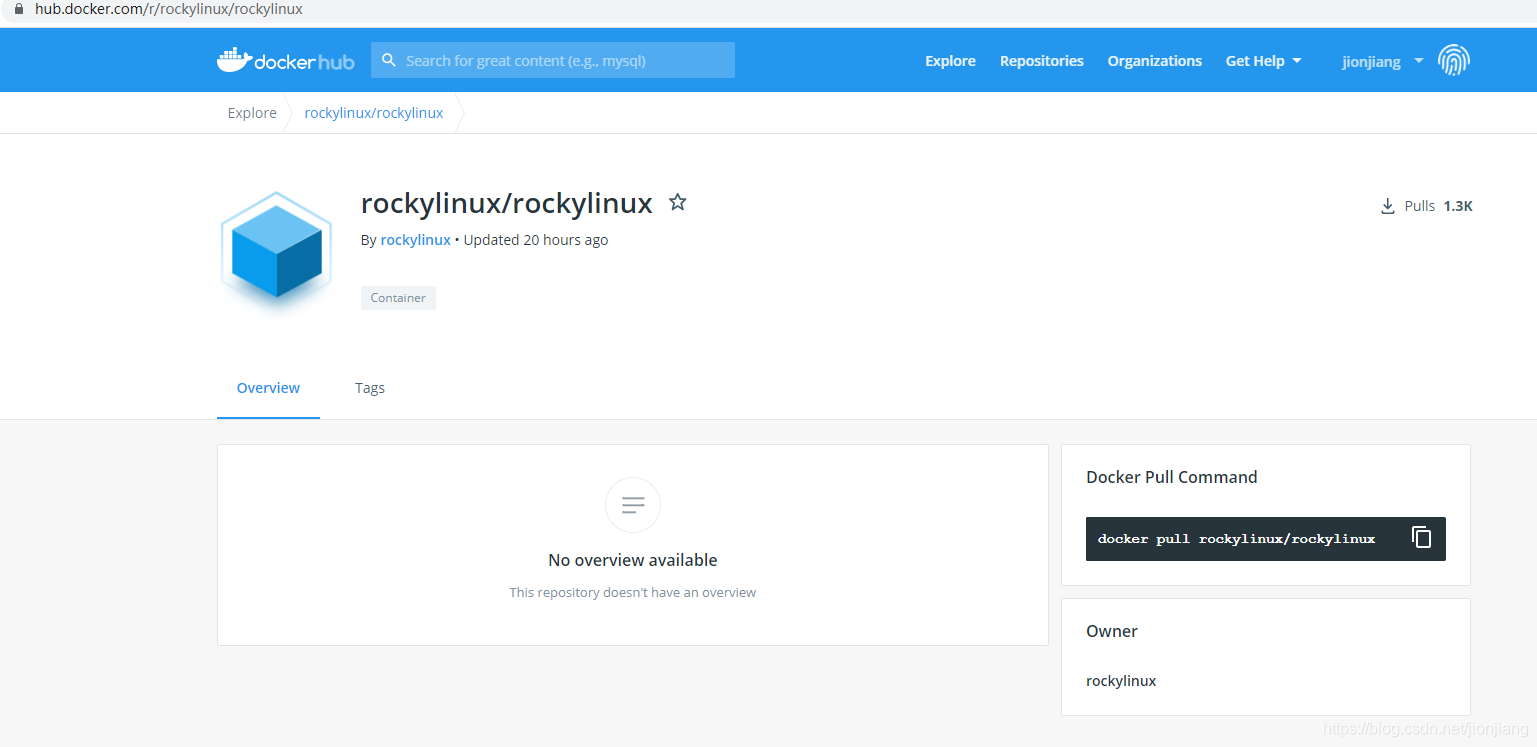Click the Pulls 1.3K count

[x=1458, y=206]
